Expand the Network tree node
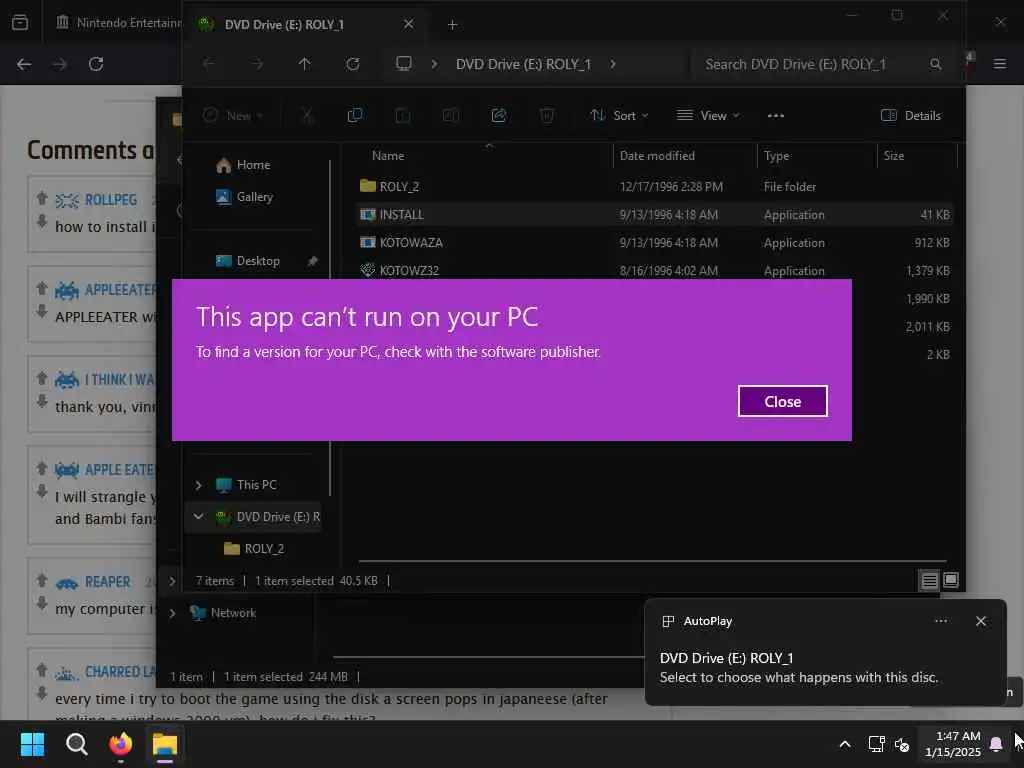 [x=172, y=613]
